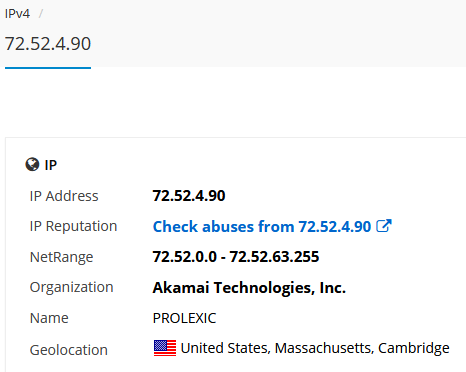Screen dimensions: 466x372
Task: Select the bold IP Address value 72.52.4.90
Action: pos(189,196)
